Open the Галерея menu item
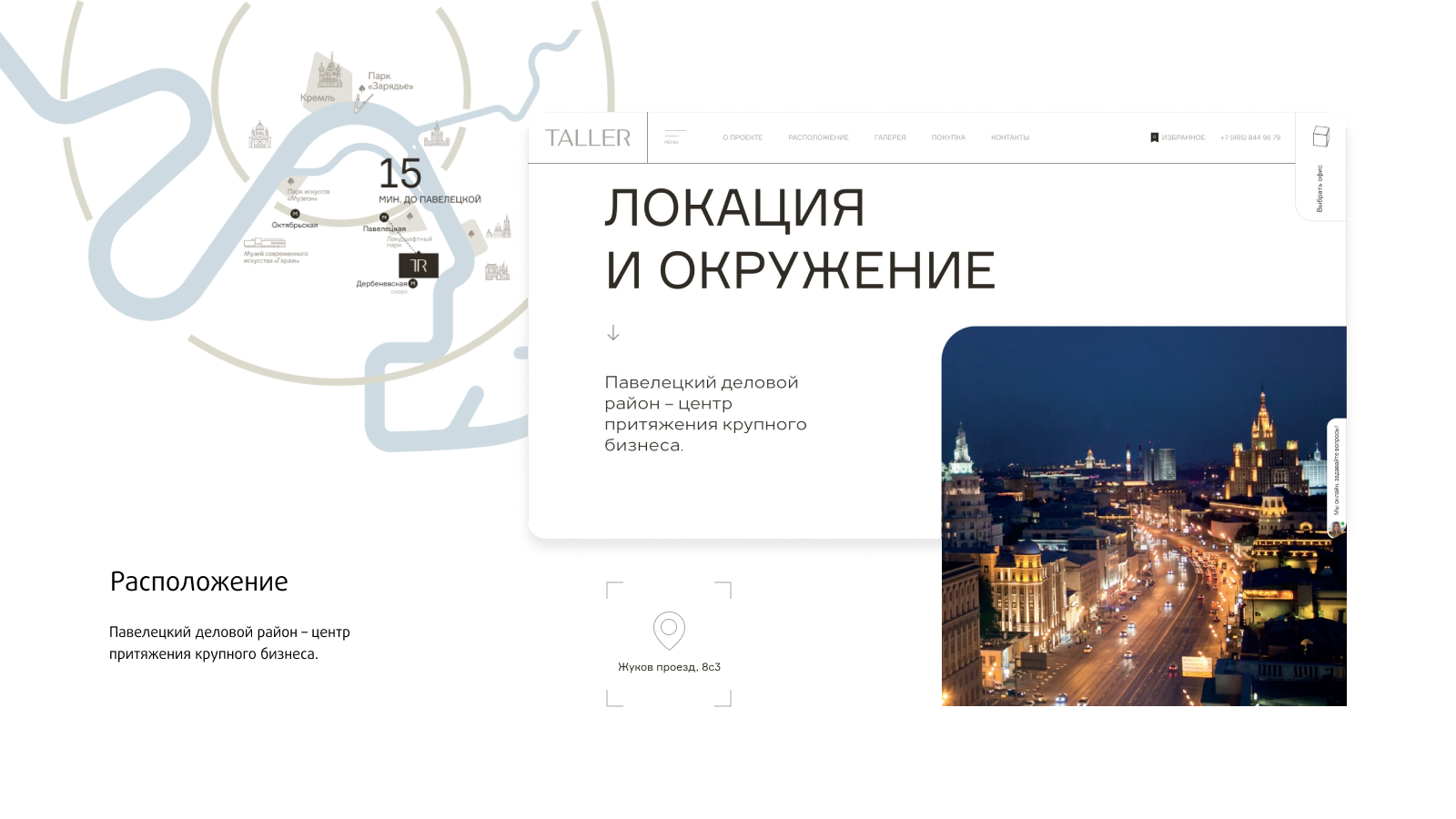The height and width of the screenshot is (819, 1456). tap(890, 137)
